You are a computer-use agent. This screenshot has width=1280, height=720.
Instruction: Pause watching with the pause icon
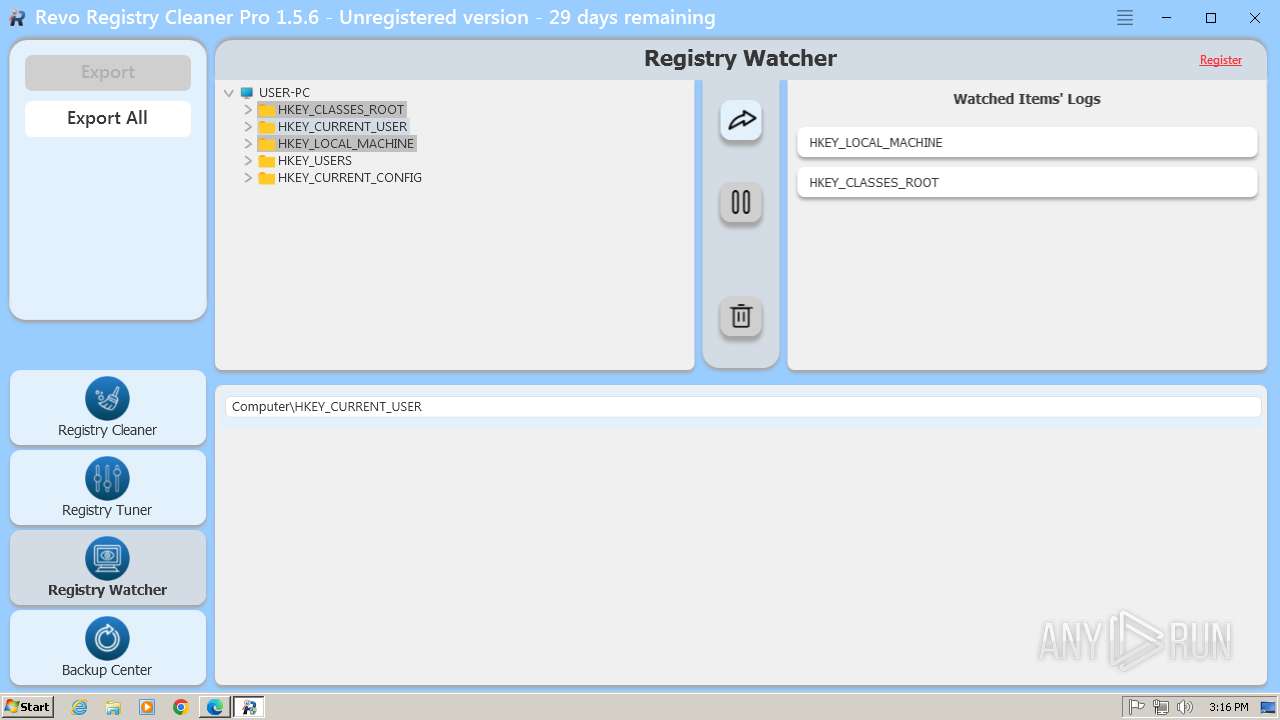tap(741, 202)
